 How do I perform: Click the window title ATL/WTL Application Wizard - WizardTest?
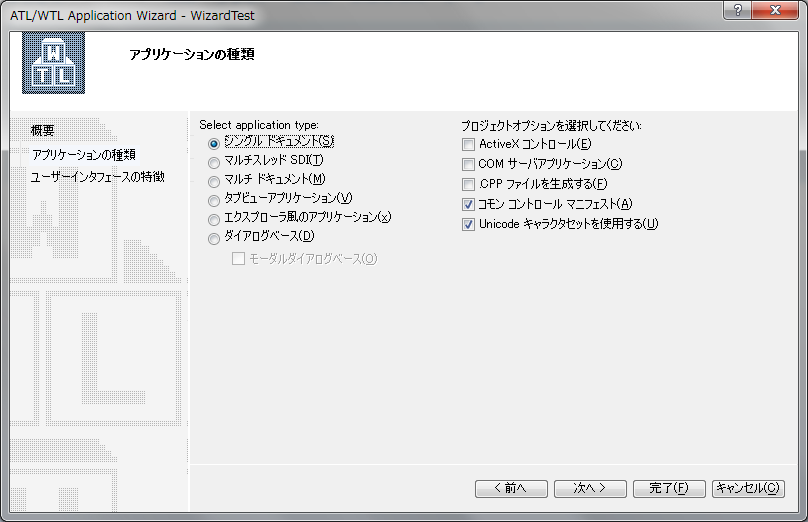pyautogui.click(x=132, y=15)
